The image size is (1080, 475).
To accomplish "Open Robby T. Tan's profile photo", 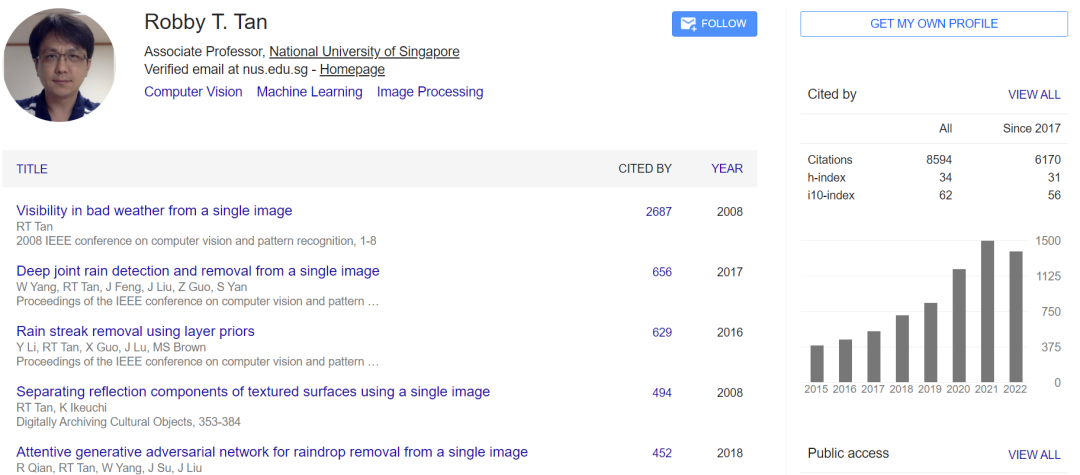I will (x=61, y=66).
